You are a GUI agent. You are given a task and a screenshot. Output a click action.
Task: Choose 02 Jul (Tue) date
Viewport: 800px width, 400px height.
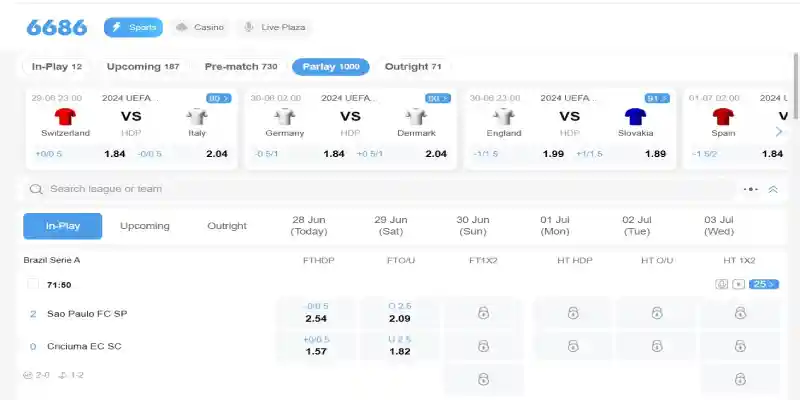637,226
